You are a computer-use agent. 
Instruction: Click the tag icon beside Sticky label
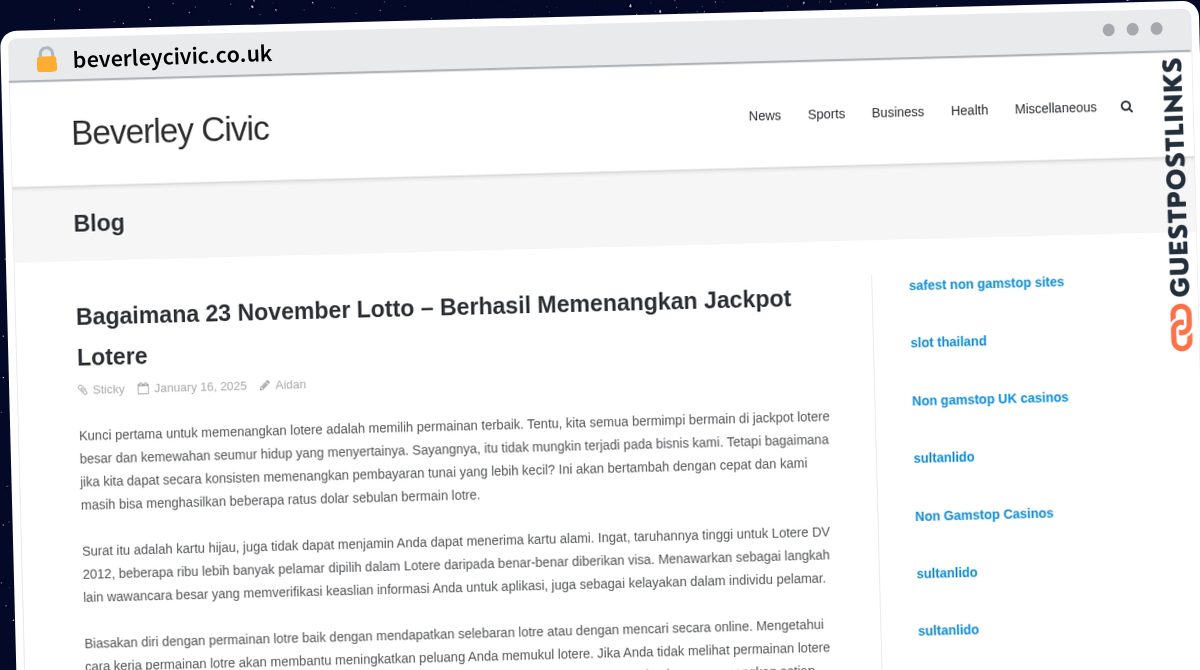pos(83,390)
